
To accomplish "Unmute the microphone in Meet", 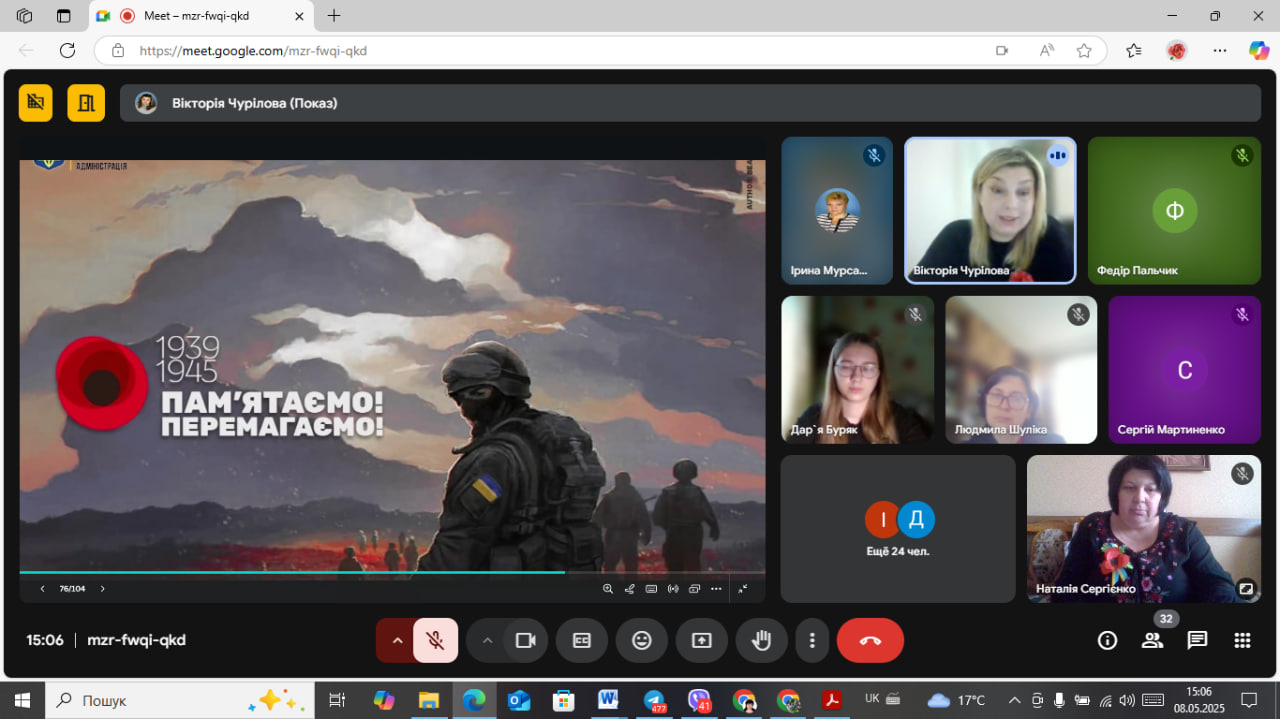I will [x=435, y=640].
